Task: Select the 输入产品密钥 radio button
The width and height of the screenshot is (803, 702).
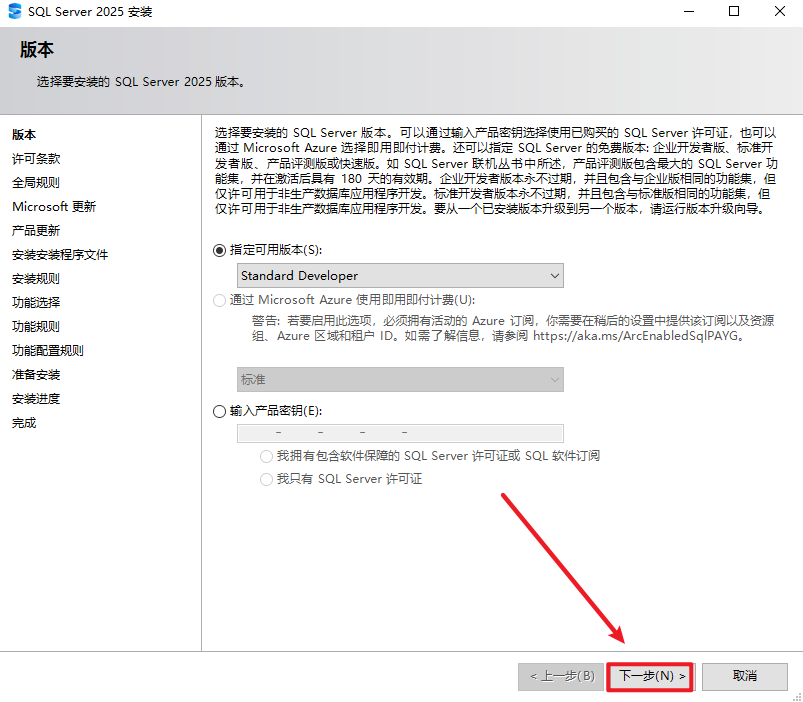Action: [x=220, y=410]
